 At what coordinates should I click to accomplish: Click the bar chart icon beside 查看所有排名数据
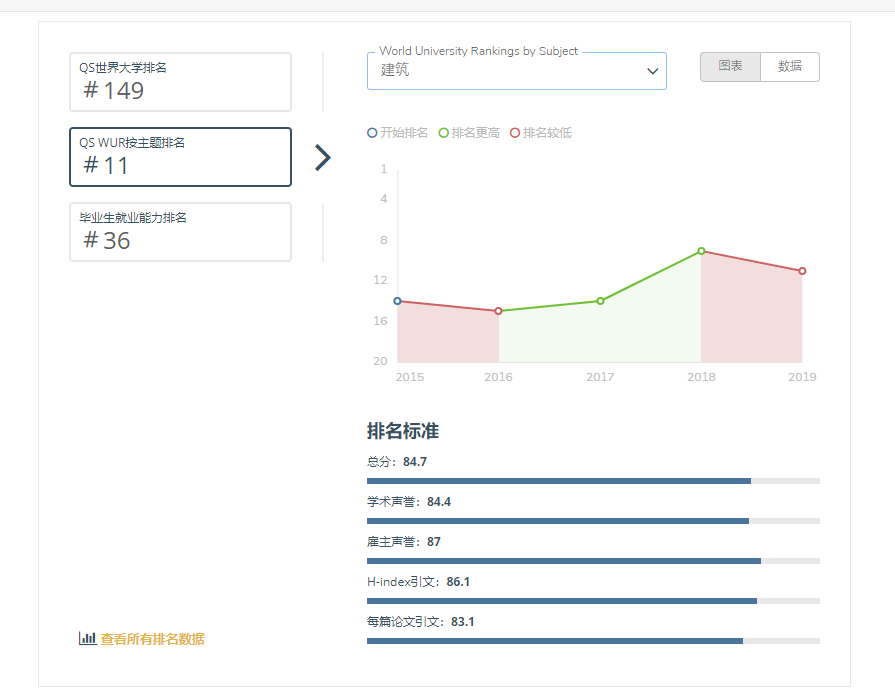[87, 639]
